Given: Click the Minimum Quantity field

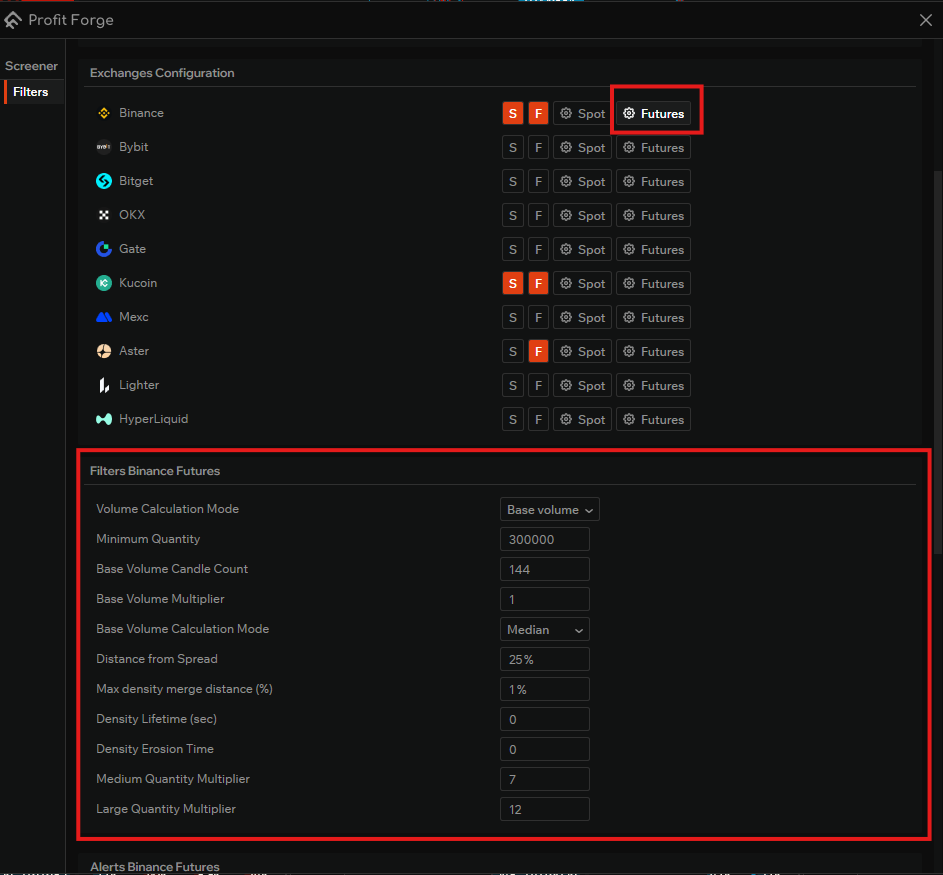Looking at the screenshot, I should [x=545, y=539].
